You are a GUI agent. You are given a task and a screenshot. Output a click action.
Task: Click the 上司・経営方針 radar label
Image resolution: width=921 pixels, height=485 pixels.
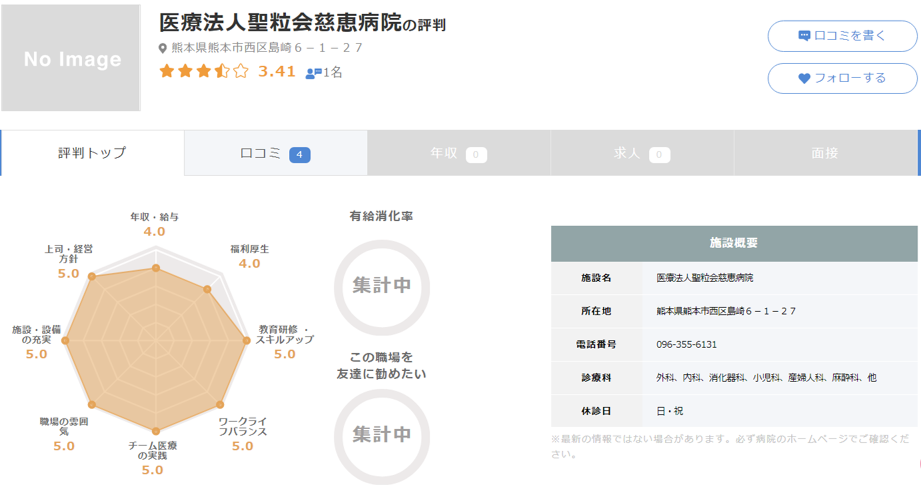coord(69,254)
